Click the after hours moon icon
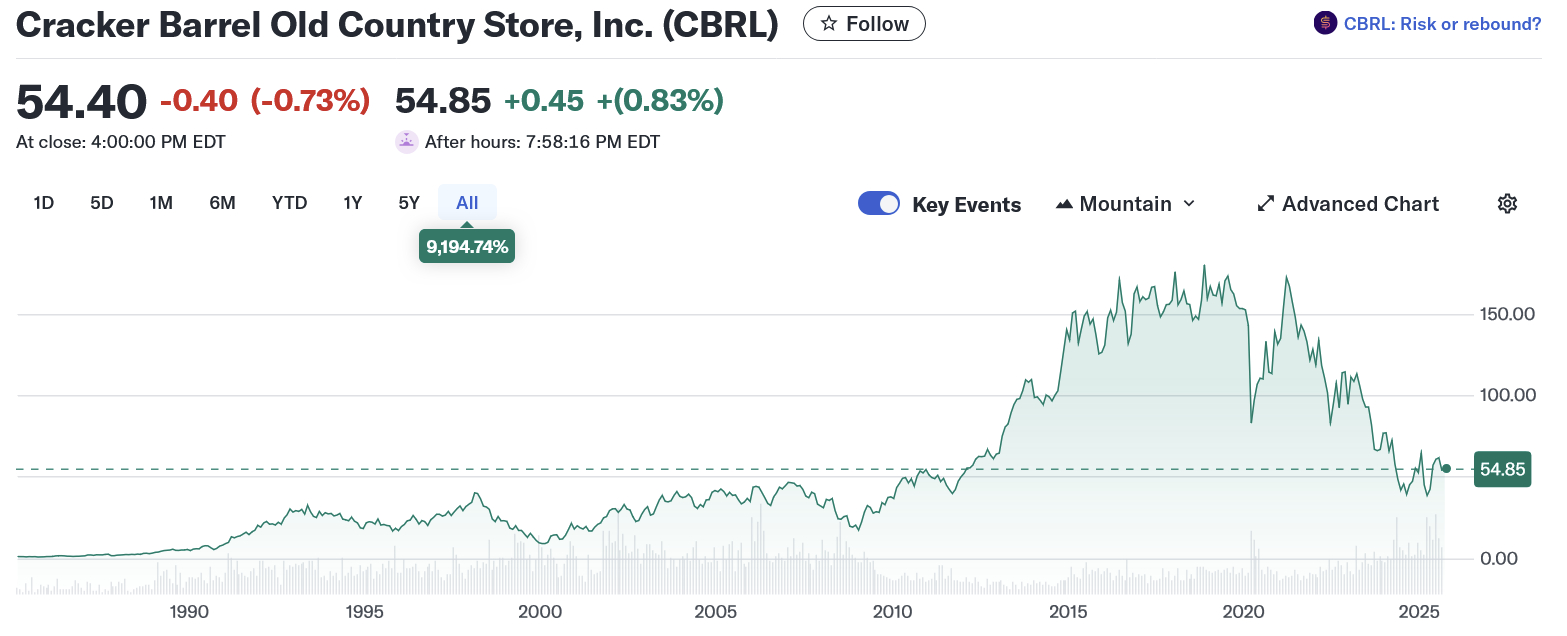This screenshot has height=636, width=1567. [x=407, y=142]
